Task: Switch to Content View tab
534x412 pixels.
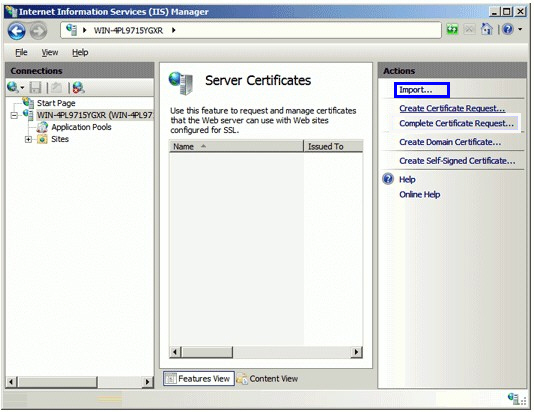Action: (267, 379)
